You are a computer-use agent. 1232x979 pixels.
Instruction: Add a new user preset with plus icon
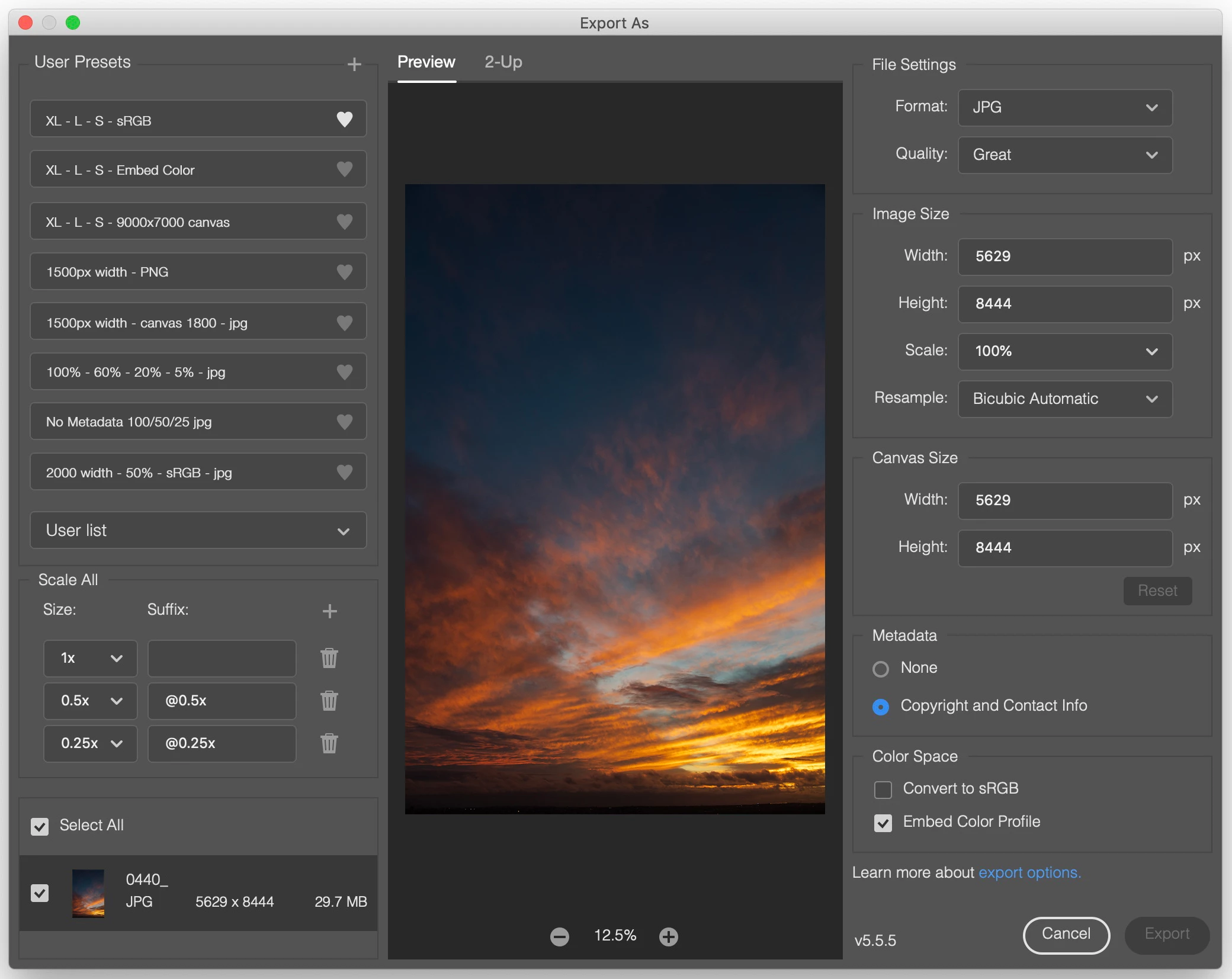(354, 64)
